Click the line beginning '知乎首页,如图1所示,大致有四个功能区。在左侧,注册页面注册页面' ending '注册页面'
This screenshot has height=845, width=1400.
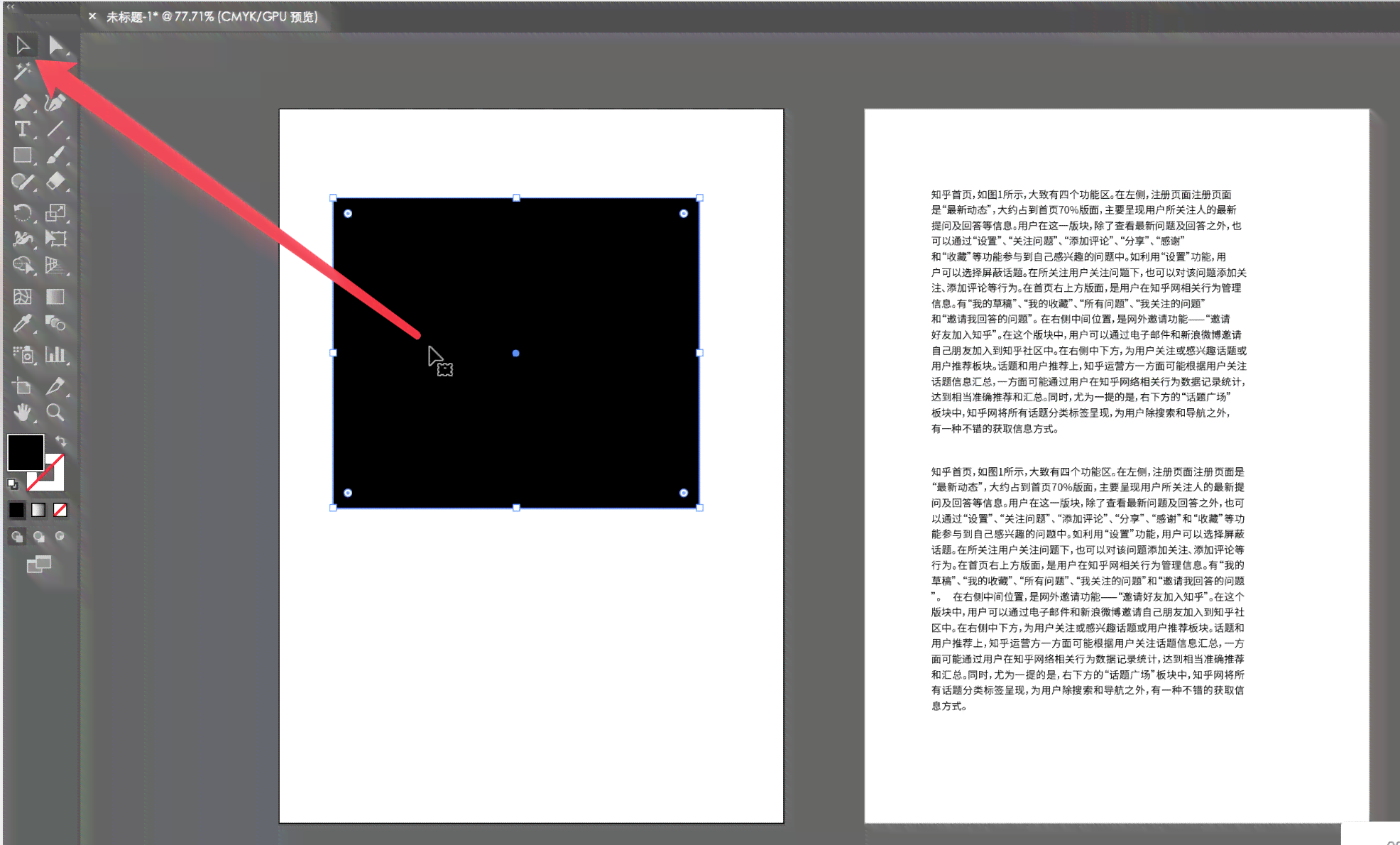point(1081,195)
